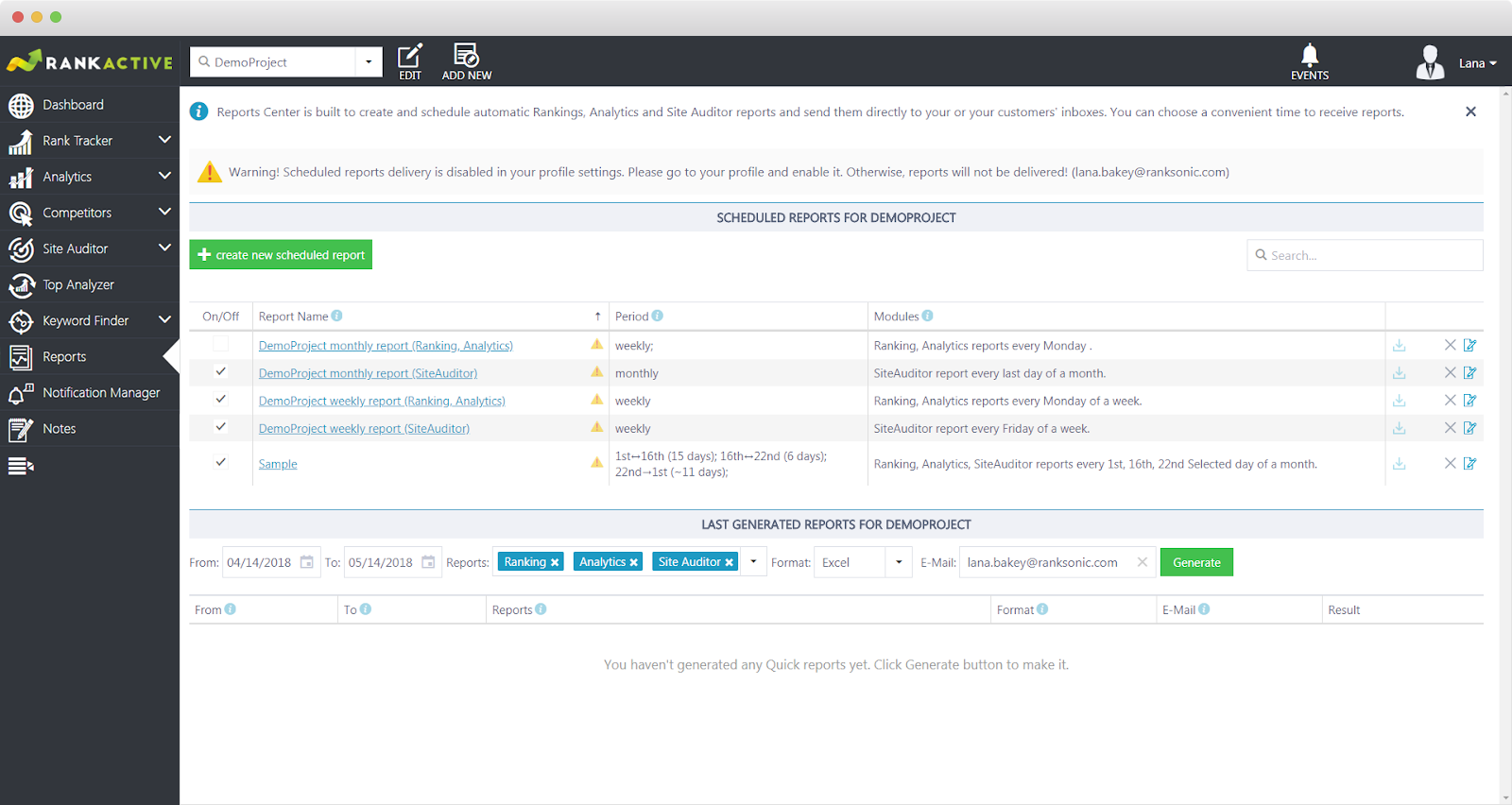Click the RankActive logo
The image size is (1512, 805).
pyautogui.click(x=90, y=61)
